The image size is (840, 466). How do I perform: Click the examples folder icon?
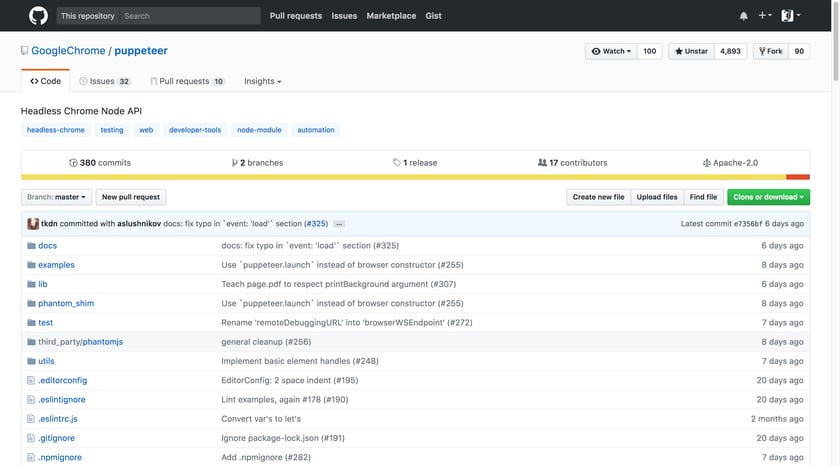pos(31,265)
